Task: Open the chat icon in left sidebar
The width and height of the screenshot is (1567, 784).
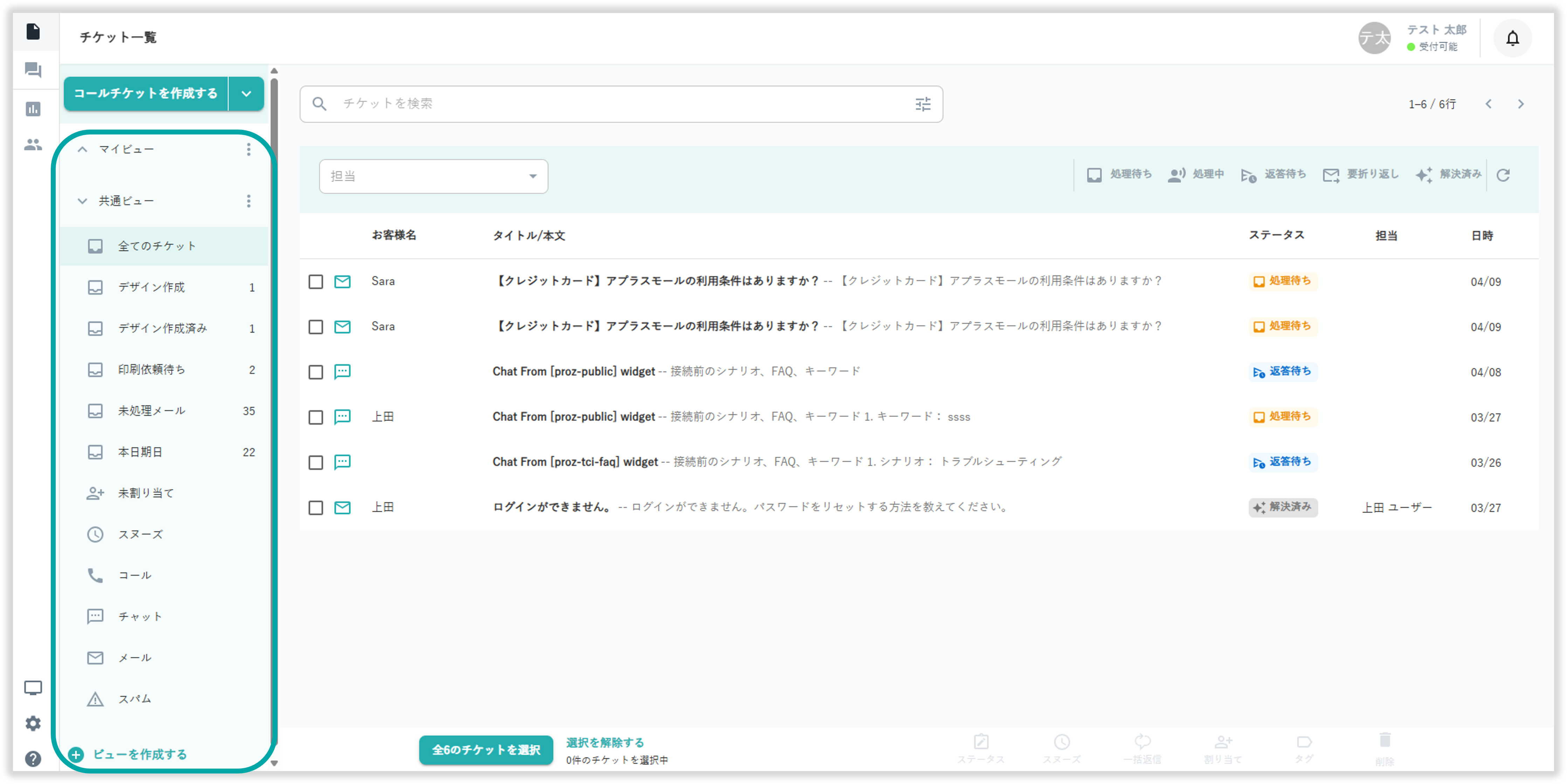Action: [x=33, y=70]
